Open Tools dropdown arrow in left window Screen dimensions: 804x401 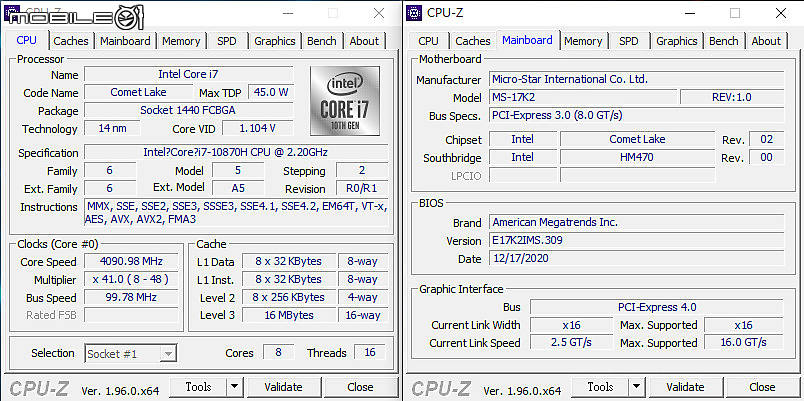235,387
